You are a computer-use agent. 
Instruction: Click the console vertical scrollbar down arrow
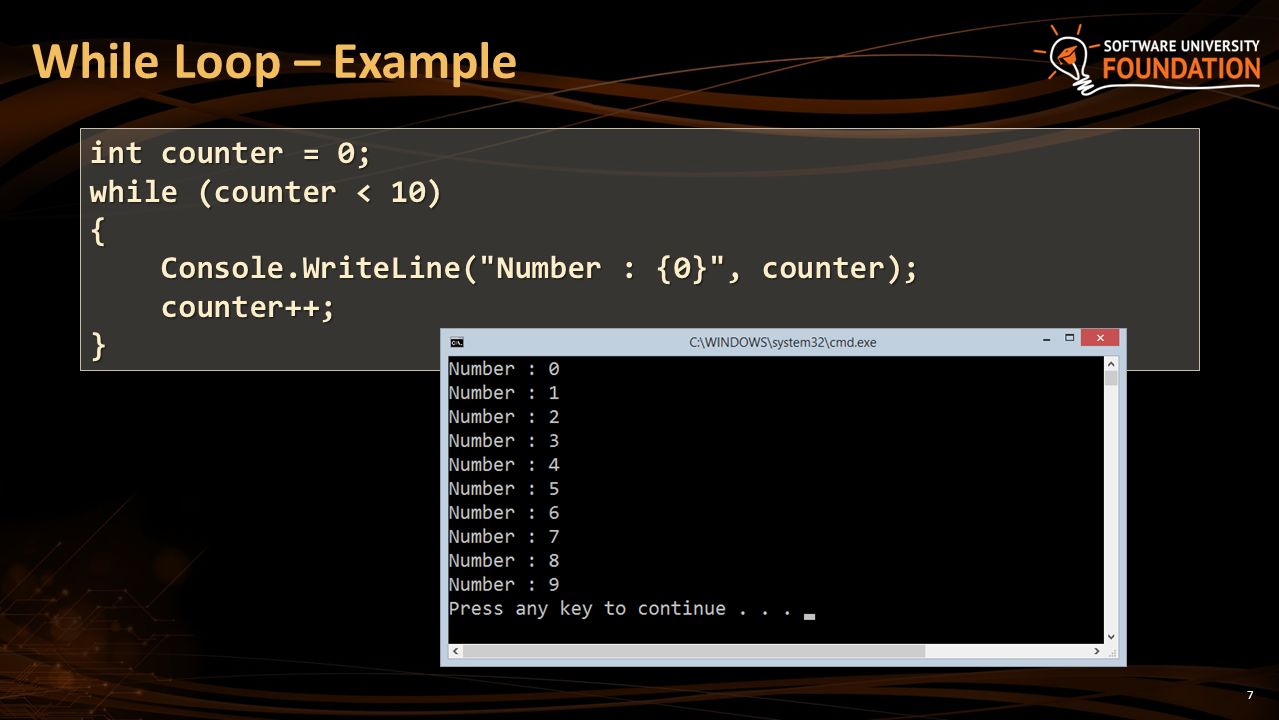1110,636
